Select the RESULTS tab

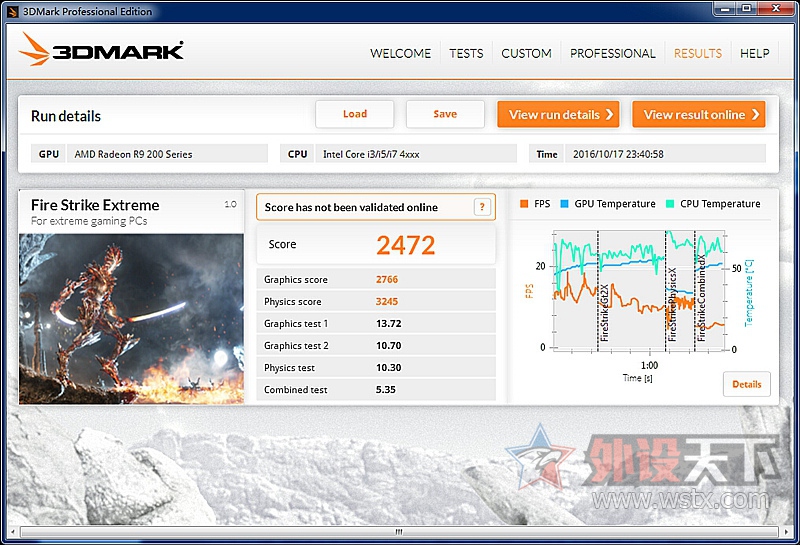click(698, 53)
